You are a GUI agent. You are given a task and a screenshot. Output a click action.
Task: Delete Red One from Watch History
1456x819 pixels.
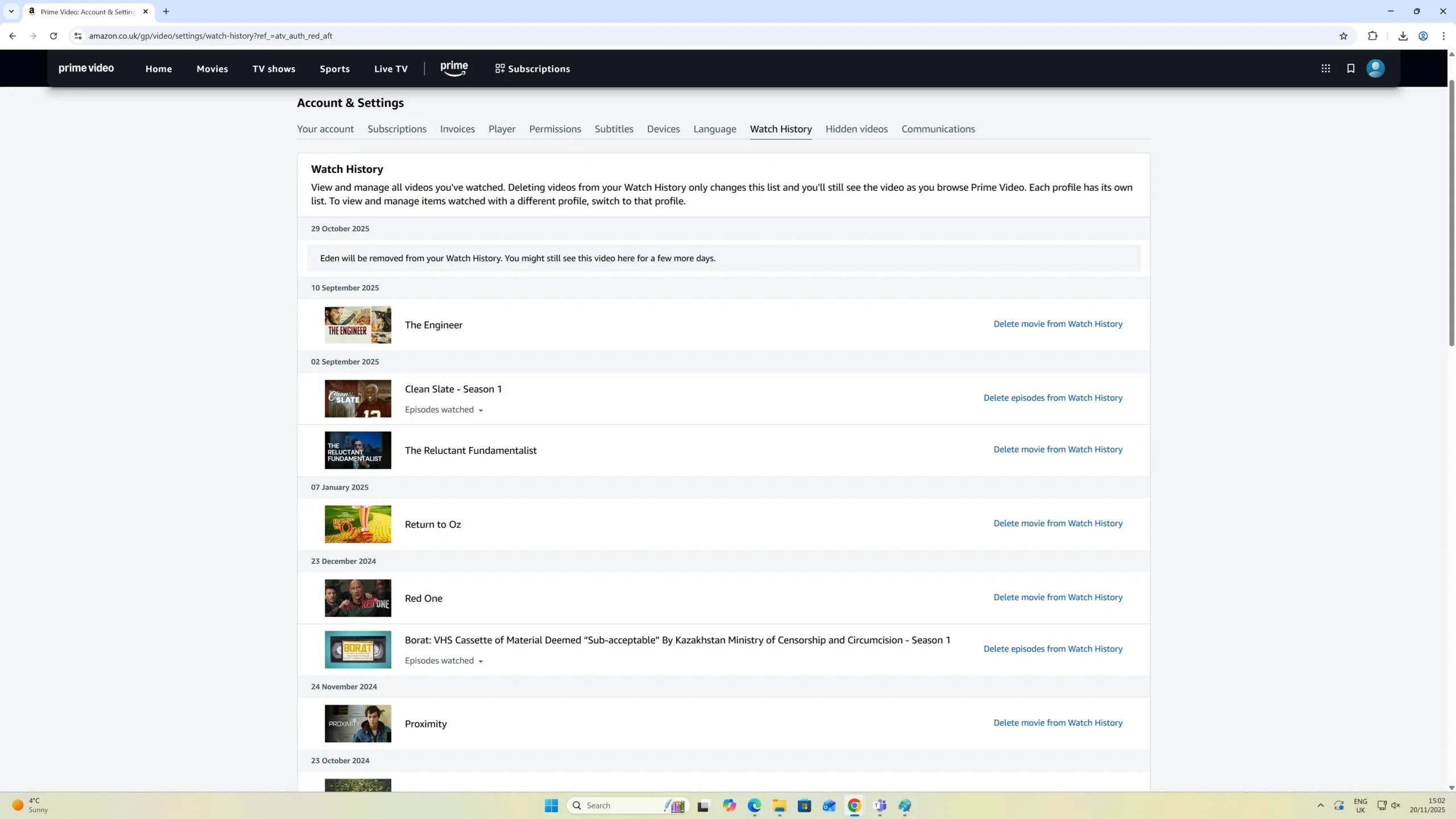point(1057,597)
